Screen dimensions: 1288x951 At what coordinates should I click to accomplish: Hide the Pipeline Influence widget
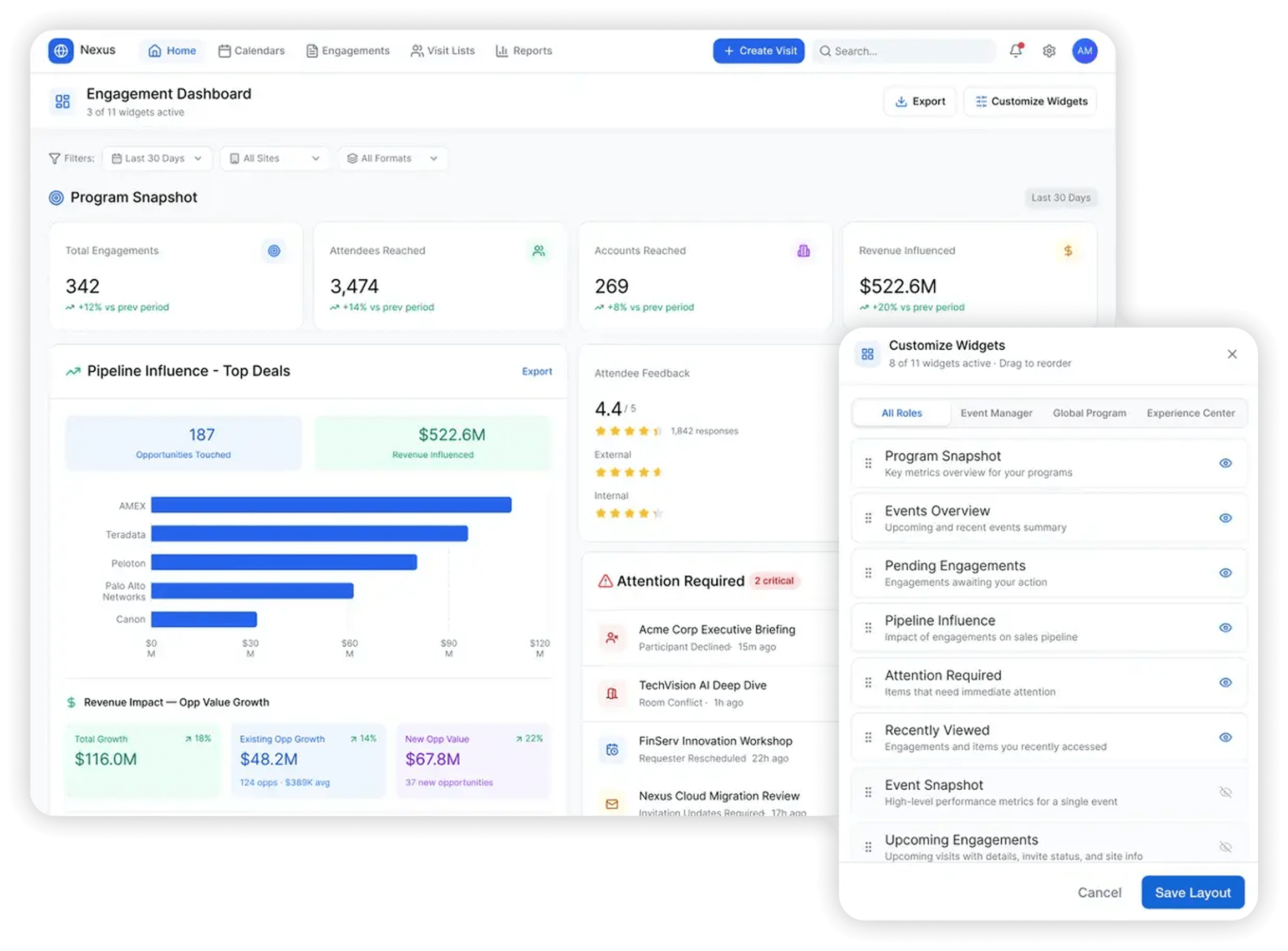pos(1226,628)
